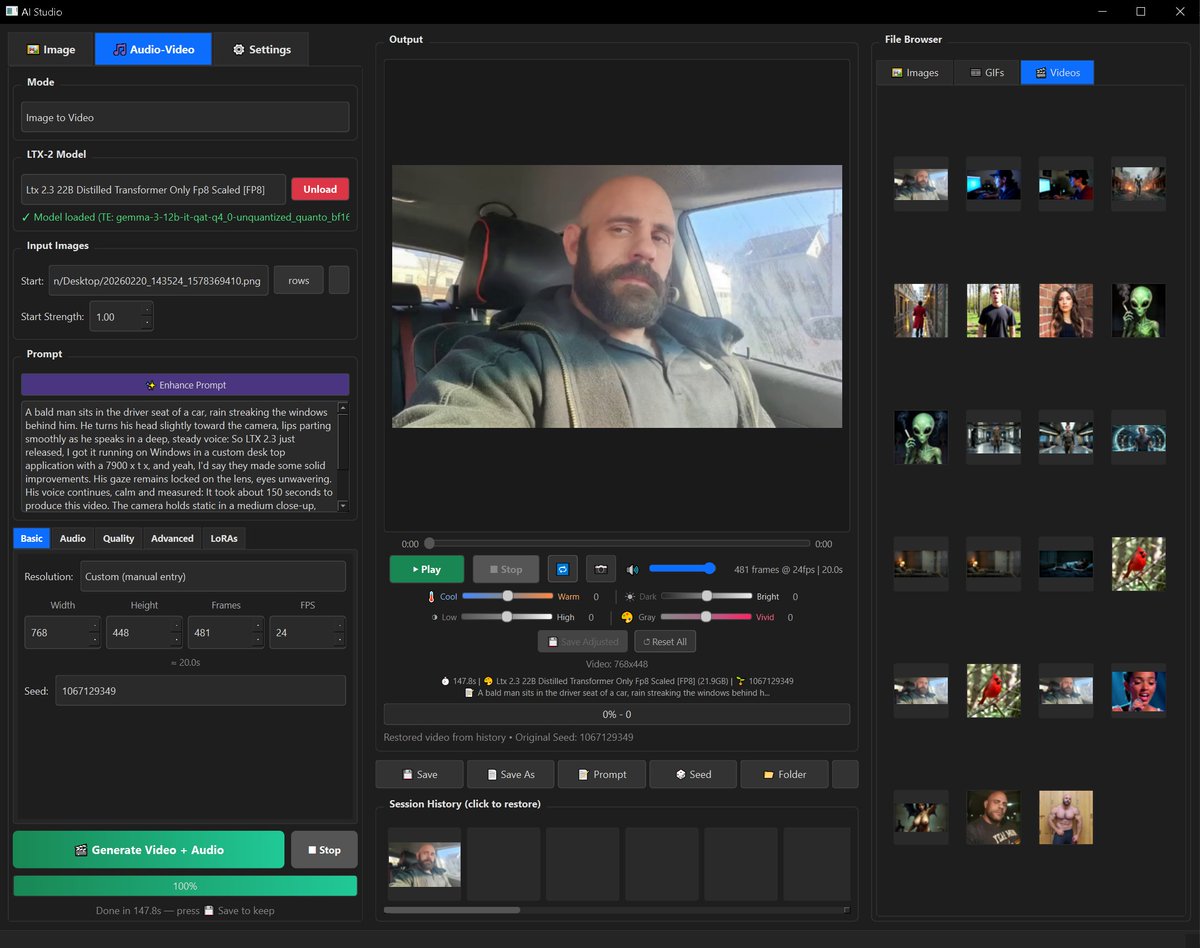Click the Stop button next to Play
The width and height of the screenshot is (1200, 948).
pyautogui.click(x=506, y=569)
